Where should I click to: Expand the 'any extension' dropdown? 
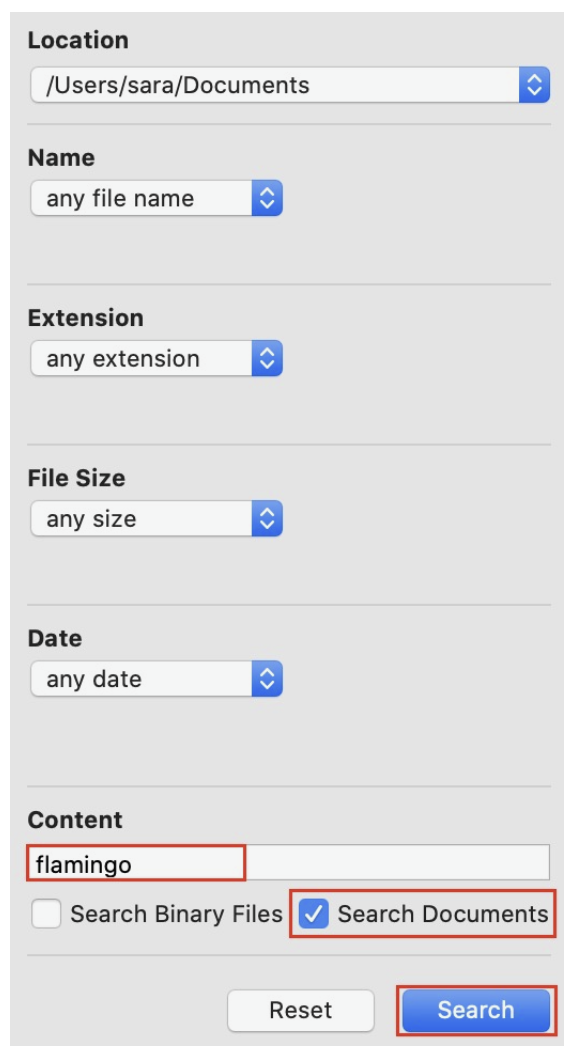[156, 358]
